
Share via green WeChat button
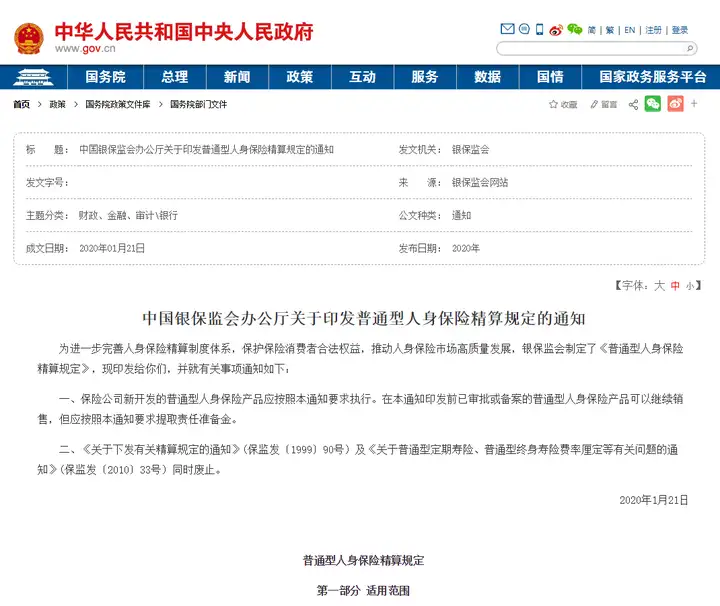coord(653,103)
